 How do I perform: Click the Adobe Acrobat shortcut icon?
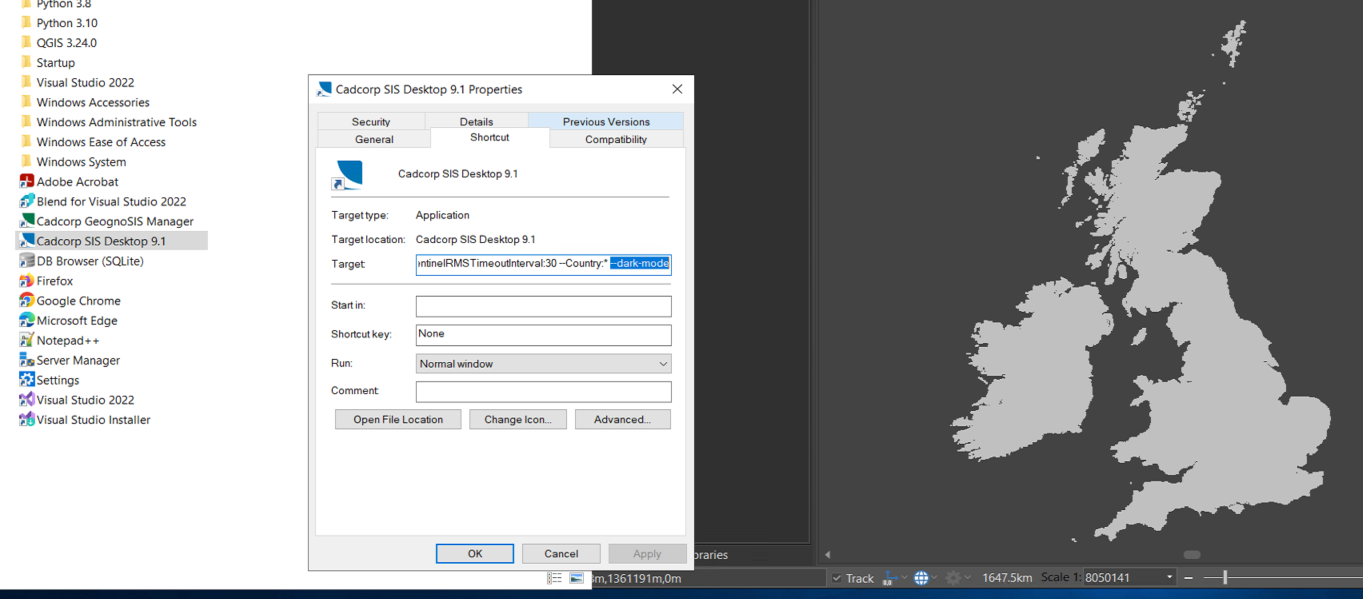click(x=27, y=181)
